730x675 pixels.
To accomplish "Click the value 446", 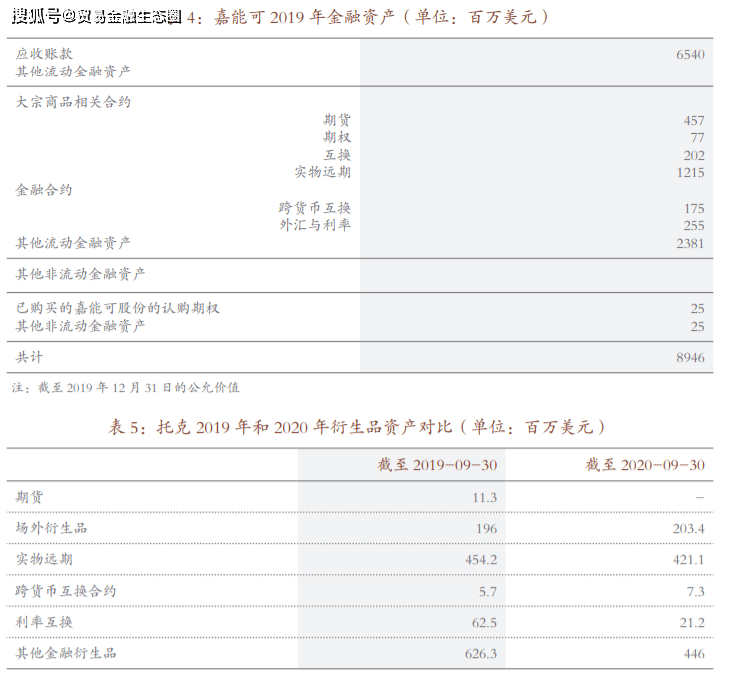I will point(694,654).
